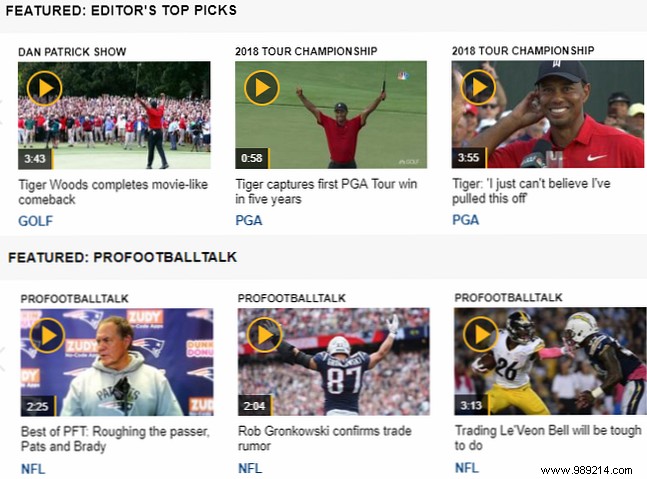Screen dimensions: 647x479
Task: Play the 'can't believe I've pulled this off' video
Action: (478, 87)
